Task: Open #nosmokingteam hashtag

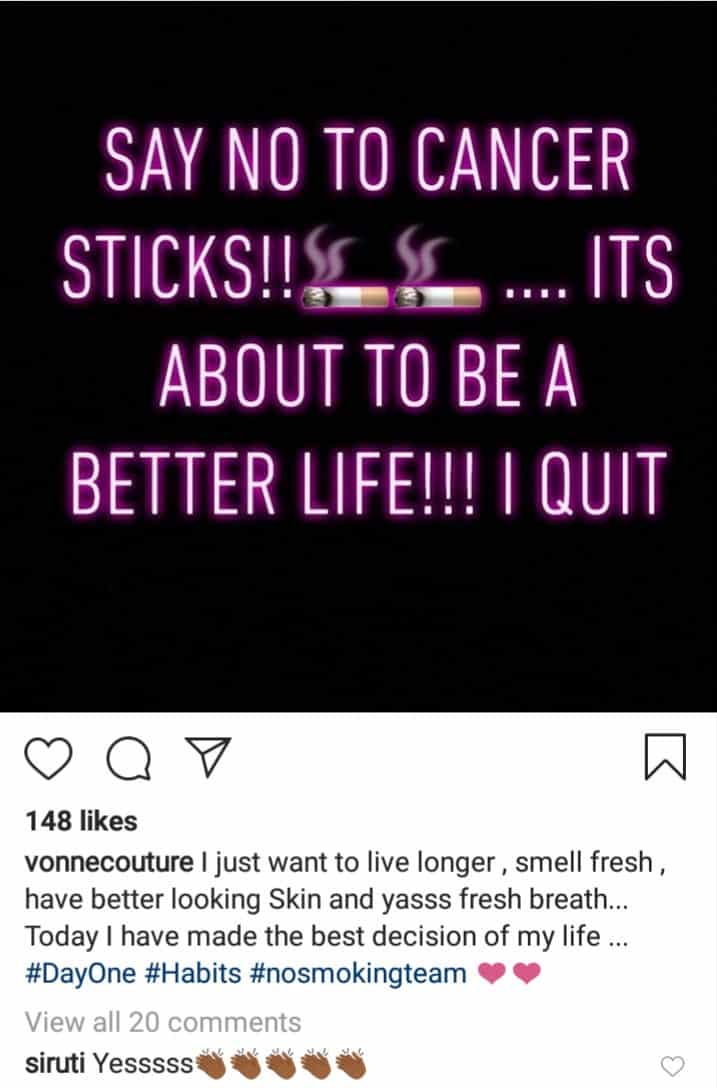Action: tap(357, 973)
